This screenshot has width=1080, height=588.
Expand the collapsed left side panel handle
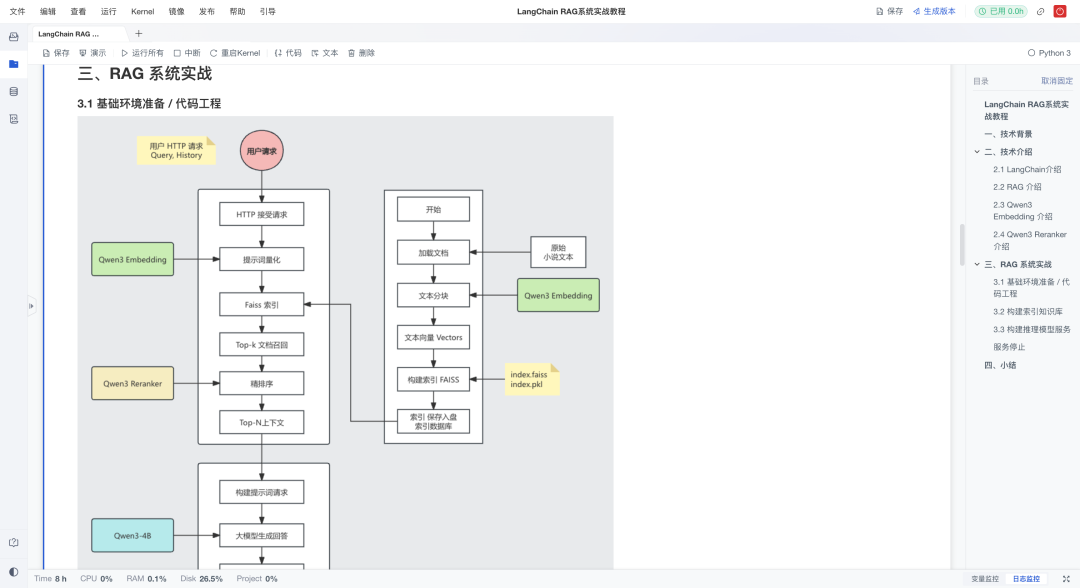pyautogui.click(x=31, y=306)
